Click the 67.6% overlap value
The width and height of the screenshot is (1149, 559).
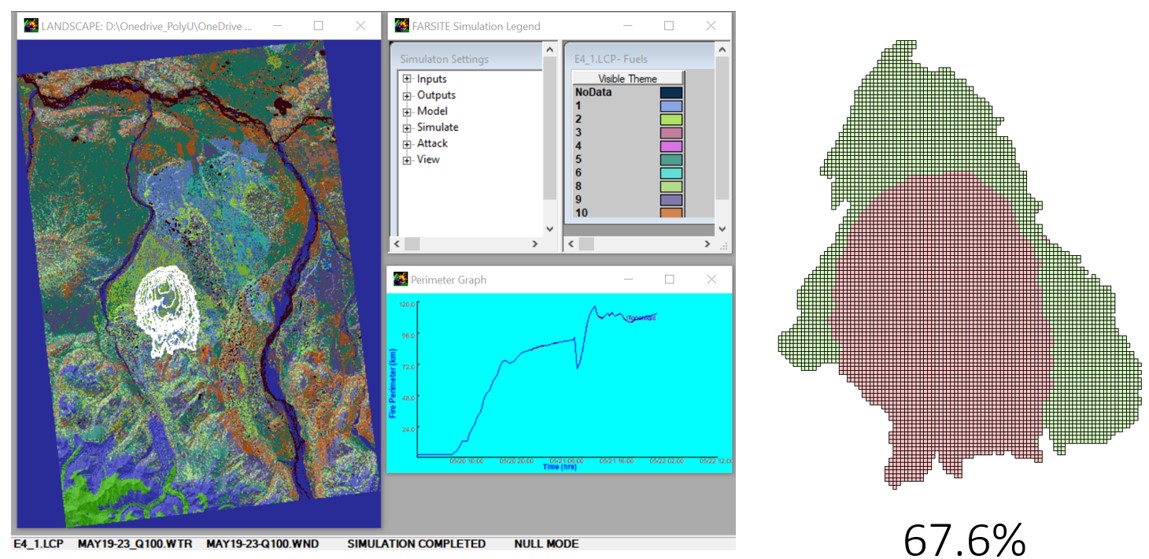click(x=964, y=541)
